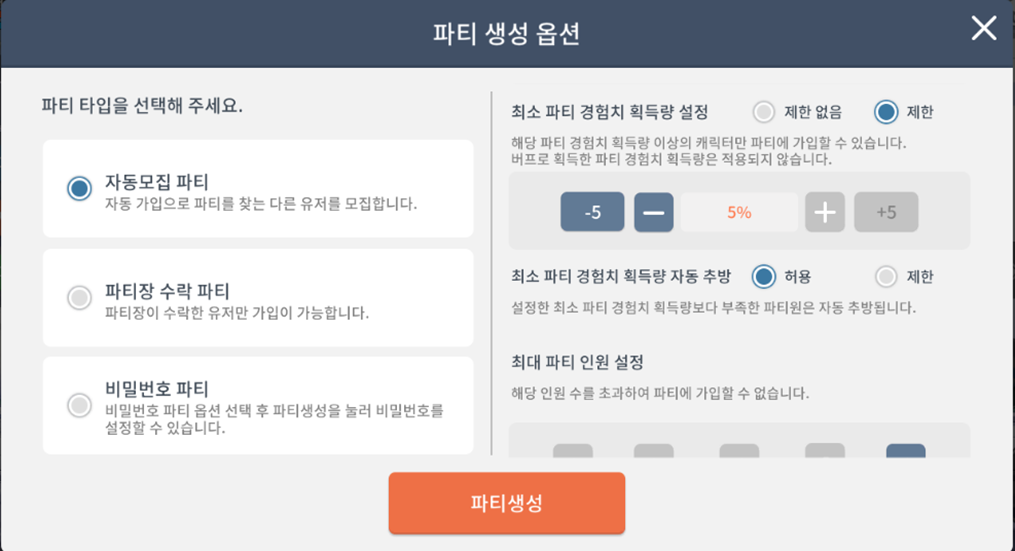Image resolution: width=1015 pixels, height=551 pixels.
Task: Click the plus icon beside the 5% value
Action: coord(825,212)
